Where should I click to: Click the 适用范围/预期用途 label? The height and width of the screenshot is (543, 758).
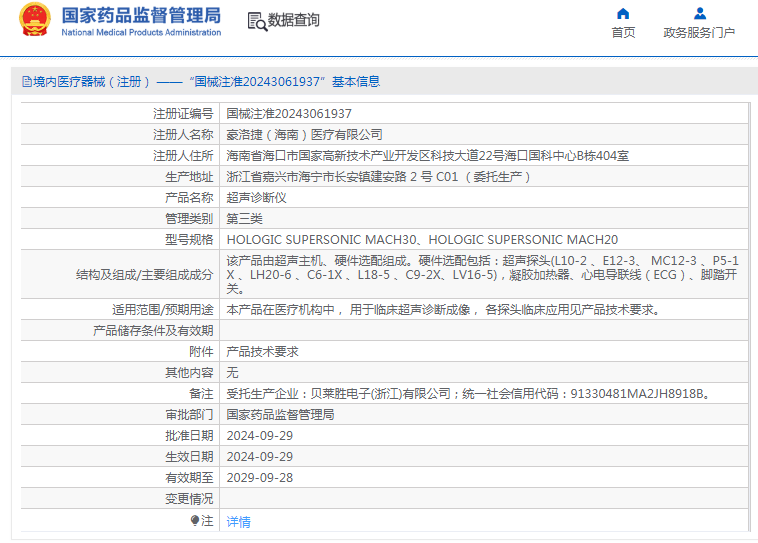click(162, 309)
